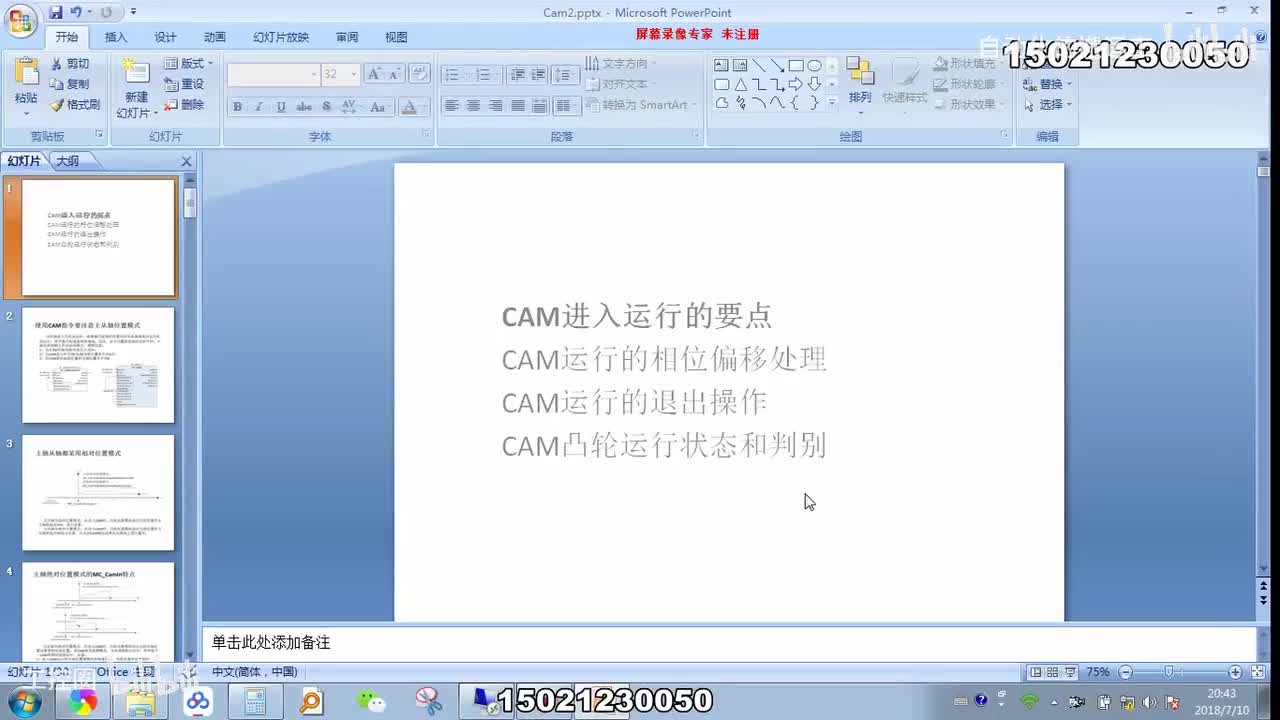The width and height of the screenshot is (1280, 720).
Task: Decrease list indent level
Action: 517,75
